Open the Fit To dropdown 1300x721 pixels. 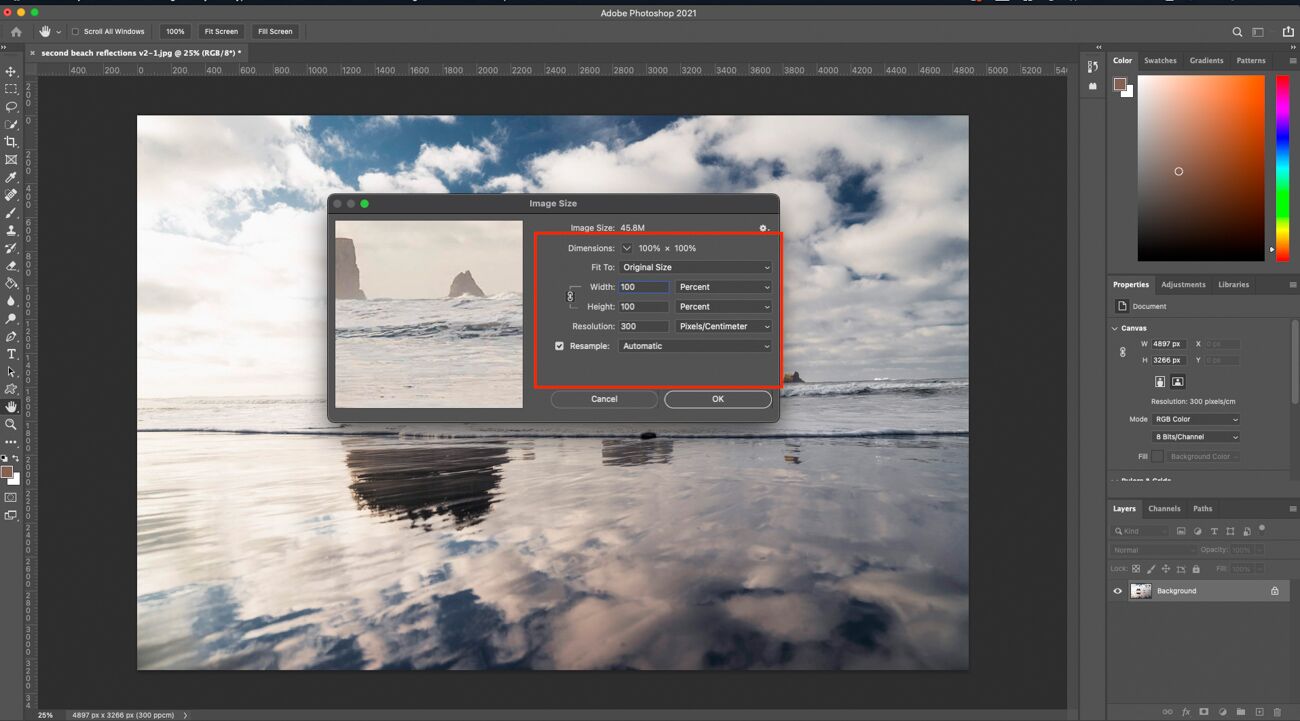point(695,267)
